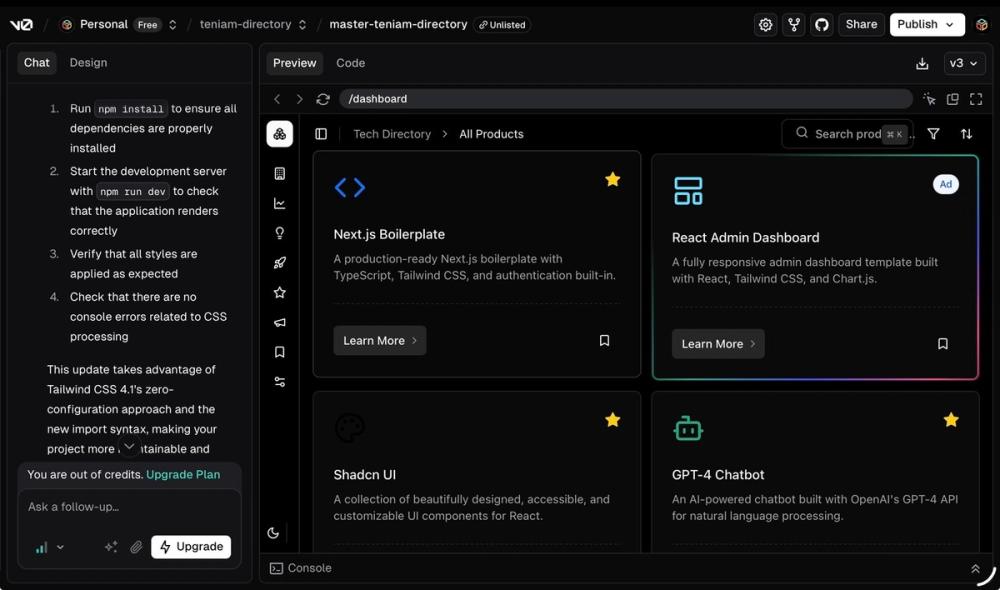Open the Publish dropdown
Viewport: 1000px width, 590px height.
click(x=927, y=24)
